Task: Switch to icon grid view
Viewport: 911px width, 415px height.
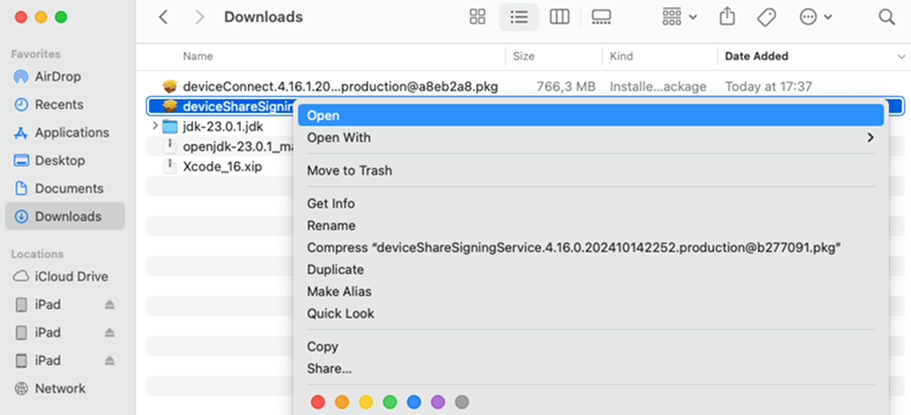Action: pyautogui.click(x=477, y=17)
